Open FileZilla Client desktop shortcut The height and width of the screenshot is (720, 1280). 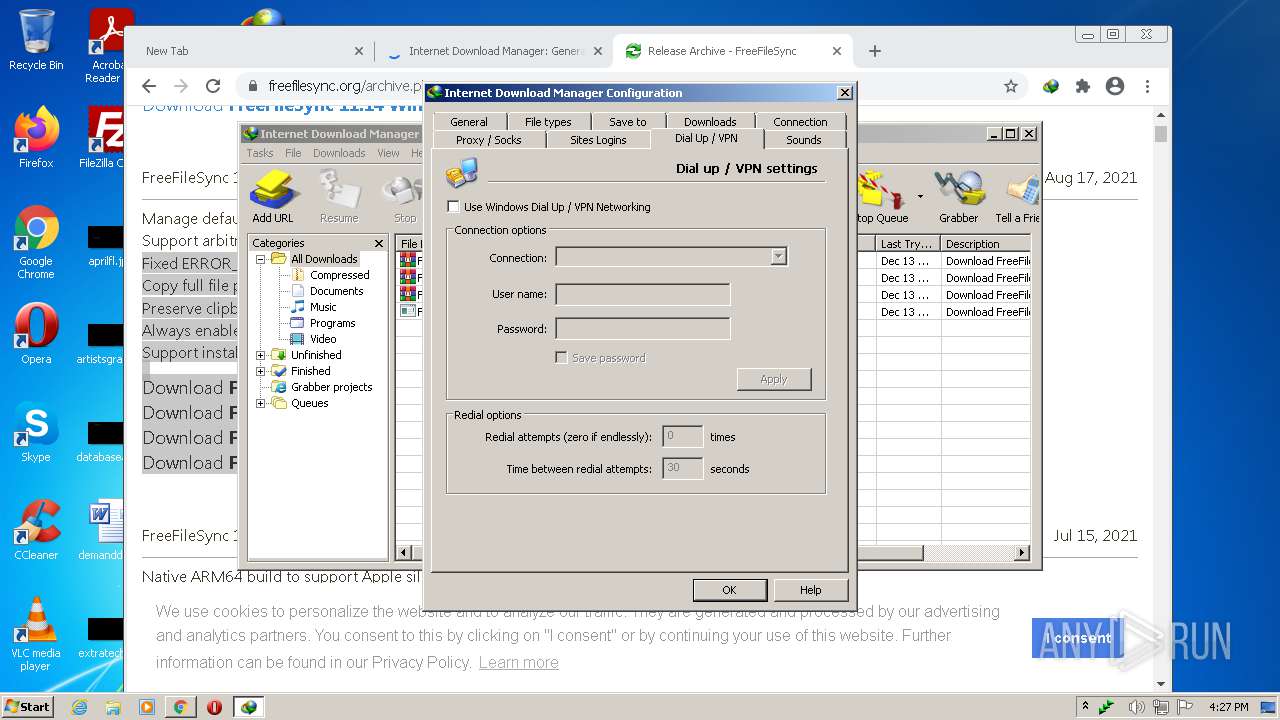(102, 137)
